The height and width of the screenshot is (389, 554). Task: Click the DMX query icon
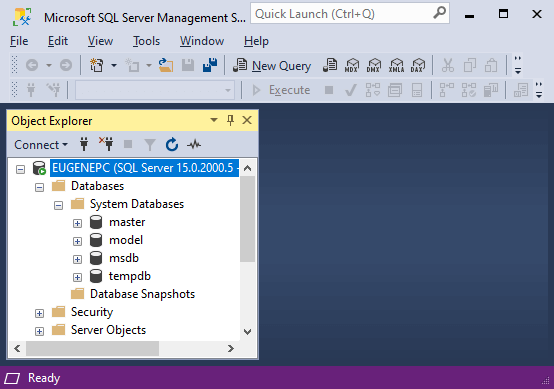[x=374, y=65]
